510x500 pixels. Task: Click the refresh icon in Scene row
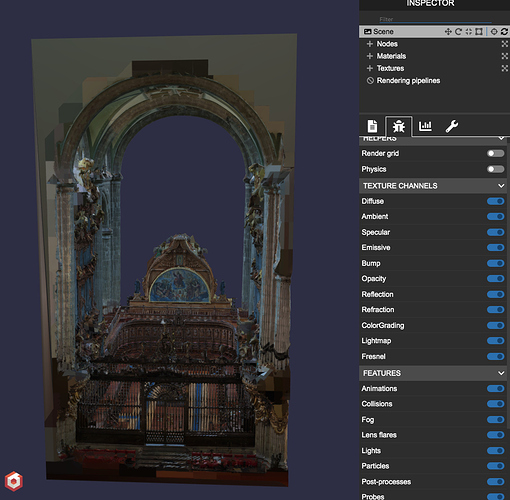pos(504,31)
